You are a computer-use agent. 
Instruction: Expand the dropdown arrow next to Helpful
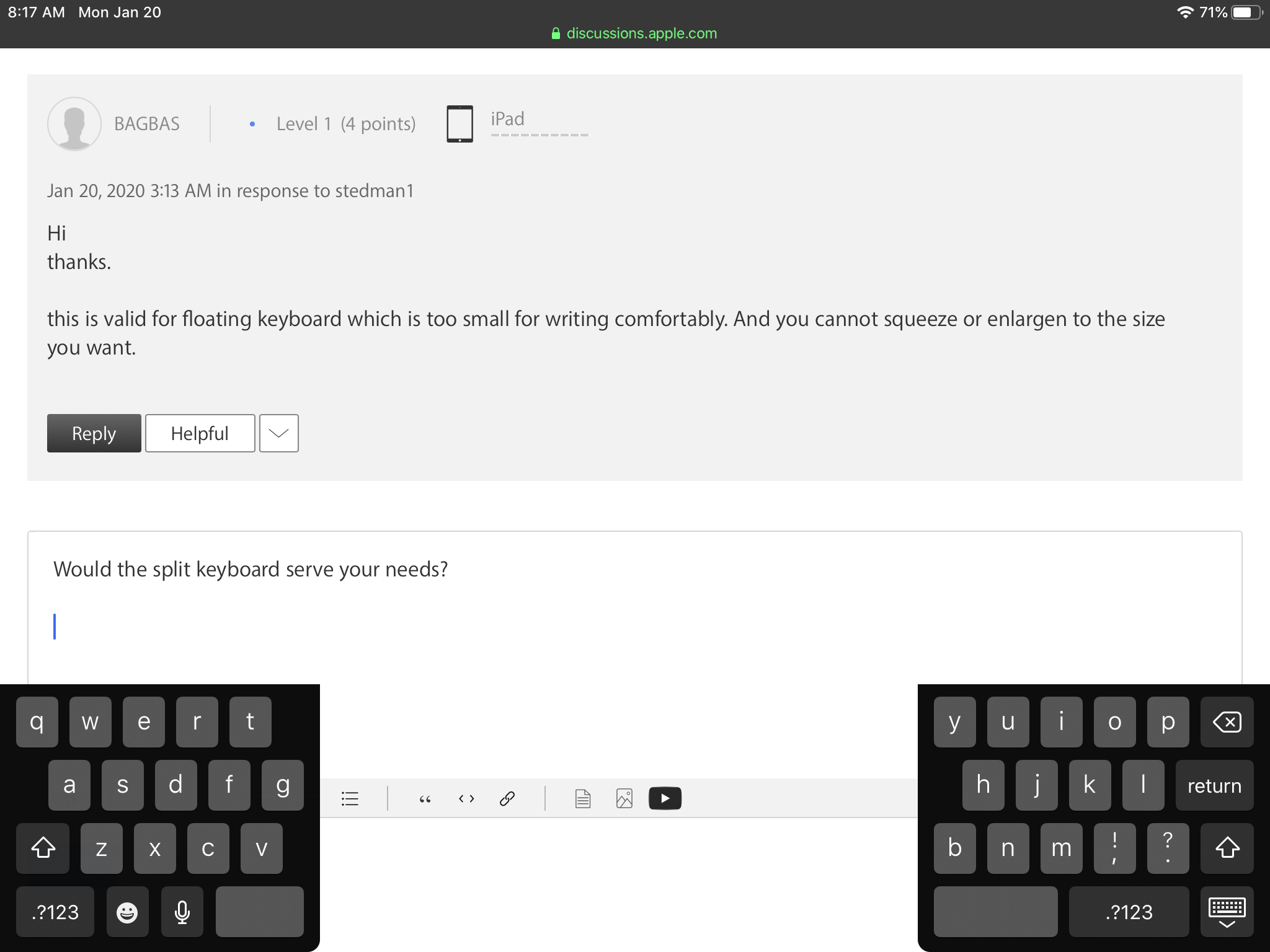(279, 433)
